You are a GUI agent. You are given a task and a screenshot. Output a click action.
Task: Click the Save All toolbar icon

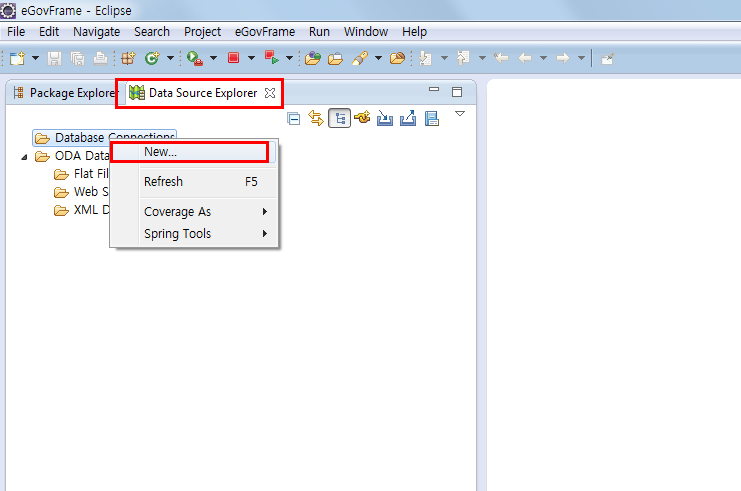[78, 58]
